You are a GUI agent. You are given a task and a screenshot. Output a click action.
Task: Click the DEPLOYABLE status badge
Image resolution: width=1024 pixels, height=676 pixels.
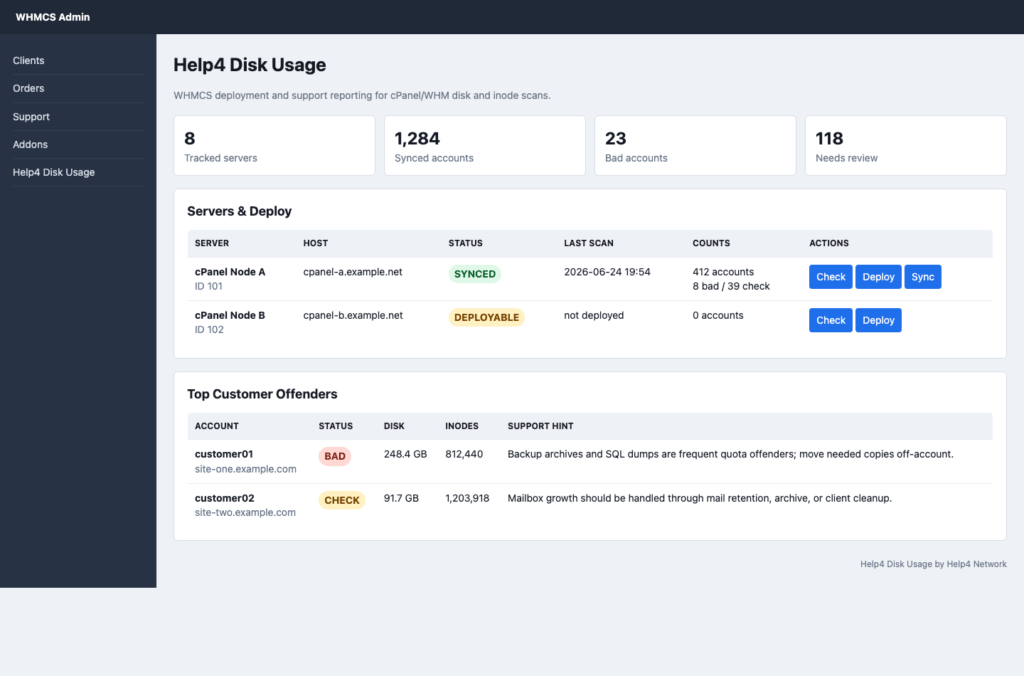click(x=487, y=317)
